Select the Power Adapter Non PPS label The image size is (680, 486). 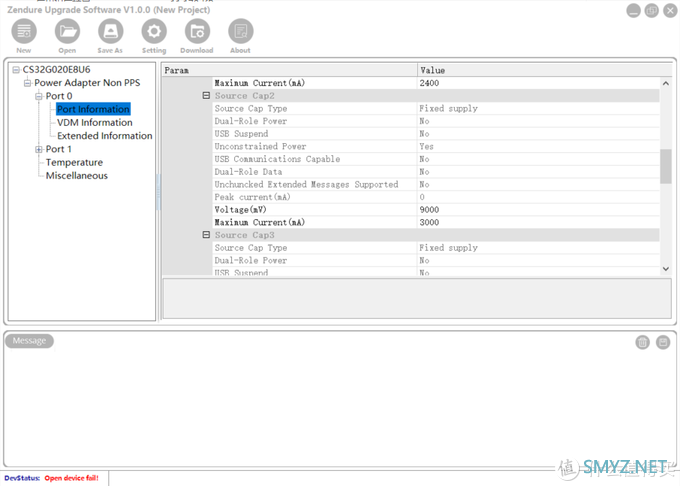click(x=87, y=83)
